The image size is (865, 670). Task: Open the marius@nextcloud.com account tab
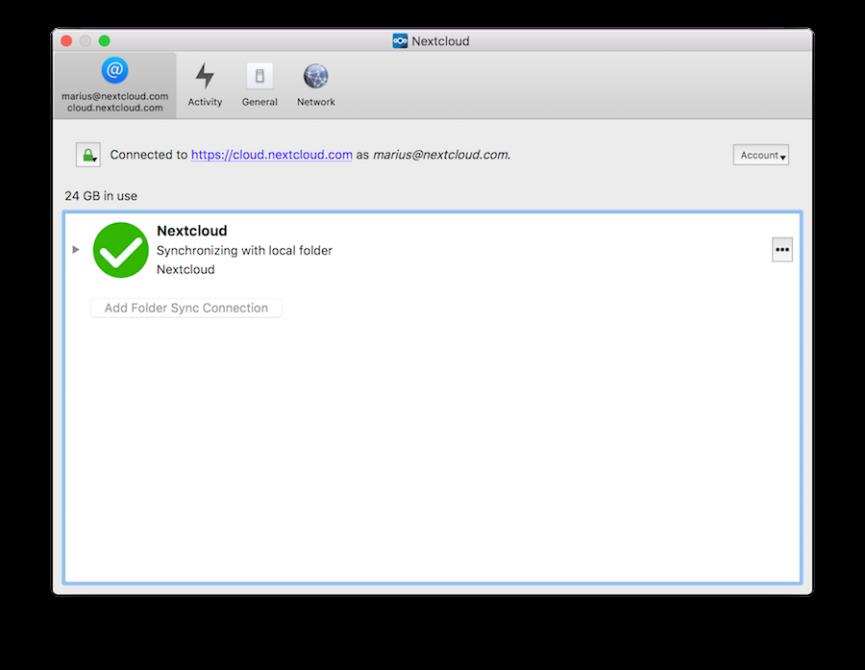pos(114,85)
